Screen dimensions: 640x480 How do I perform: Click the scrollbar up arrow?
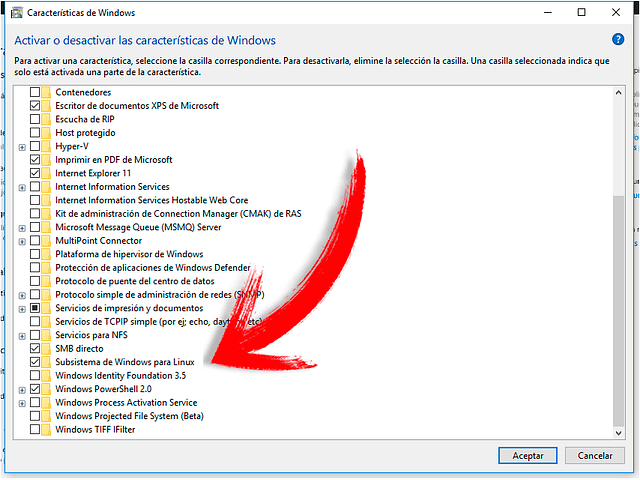(618, 93)
